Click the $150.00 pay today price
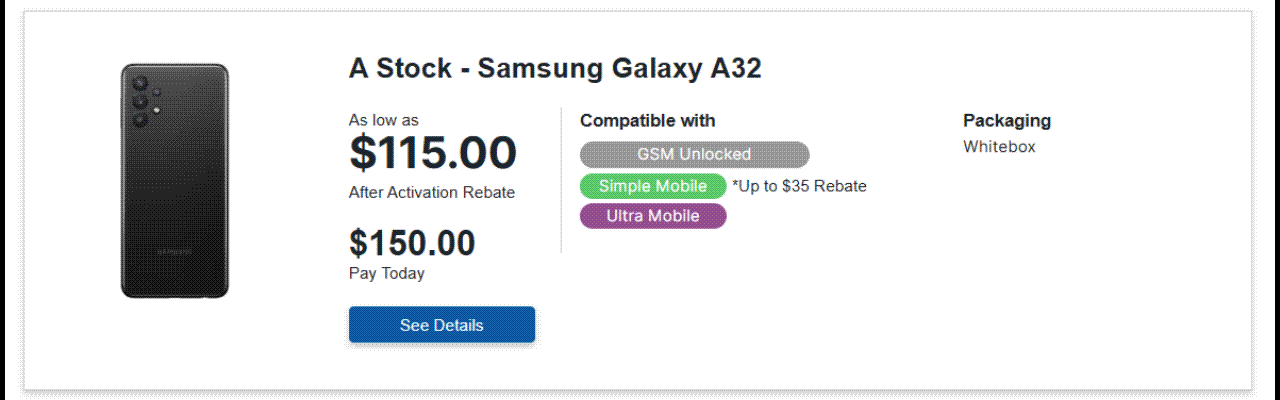 [412, 243]
